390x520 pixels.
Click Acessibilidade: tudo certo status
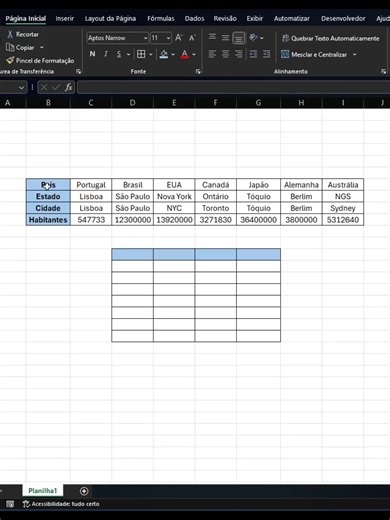tap(61, 504)
